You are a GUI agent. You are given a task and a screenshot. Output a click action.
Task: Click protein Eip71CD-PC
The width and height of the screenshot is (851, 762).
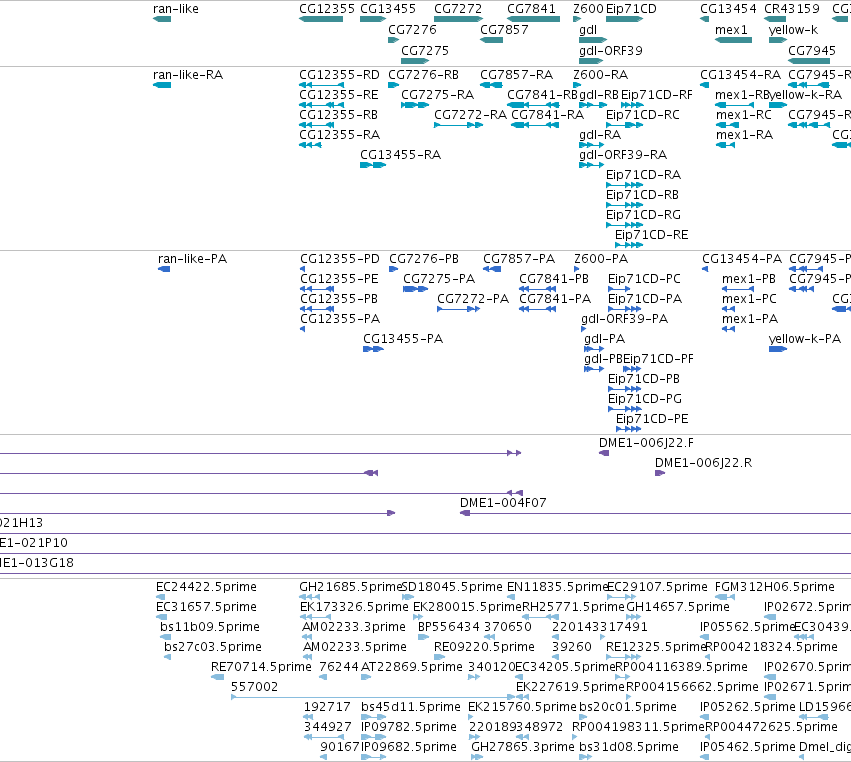[644, 278]
